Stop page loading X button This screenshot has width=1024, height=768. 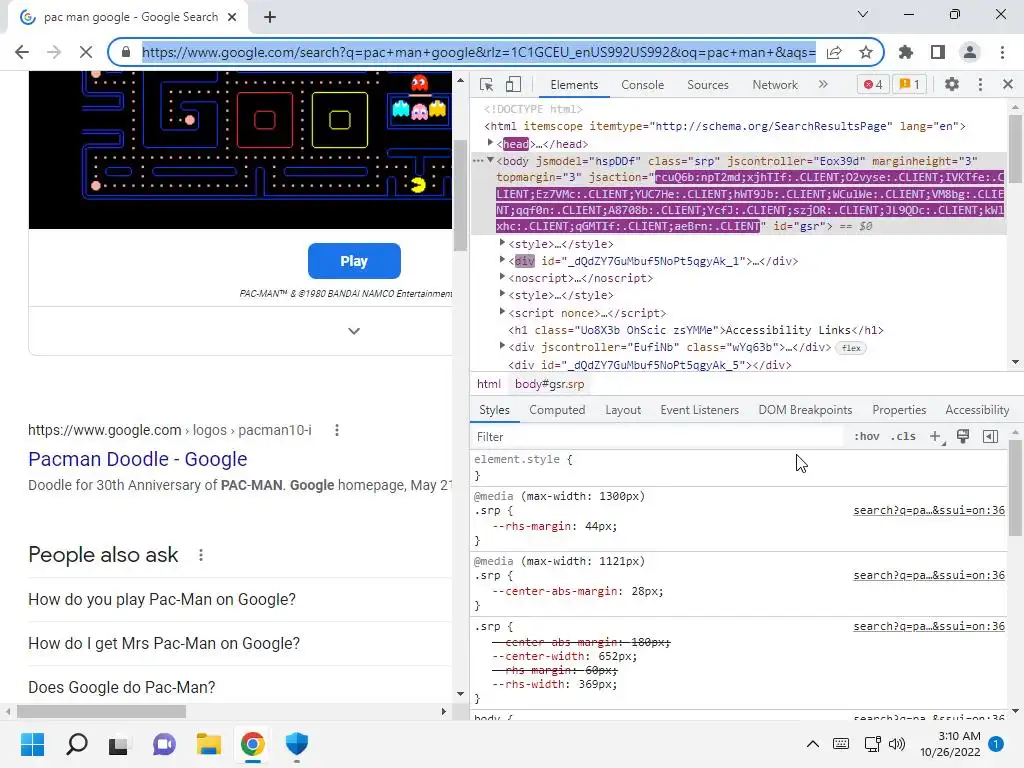point(86,52)
